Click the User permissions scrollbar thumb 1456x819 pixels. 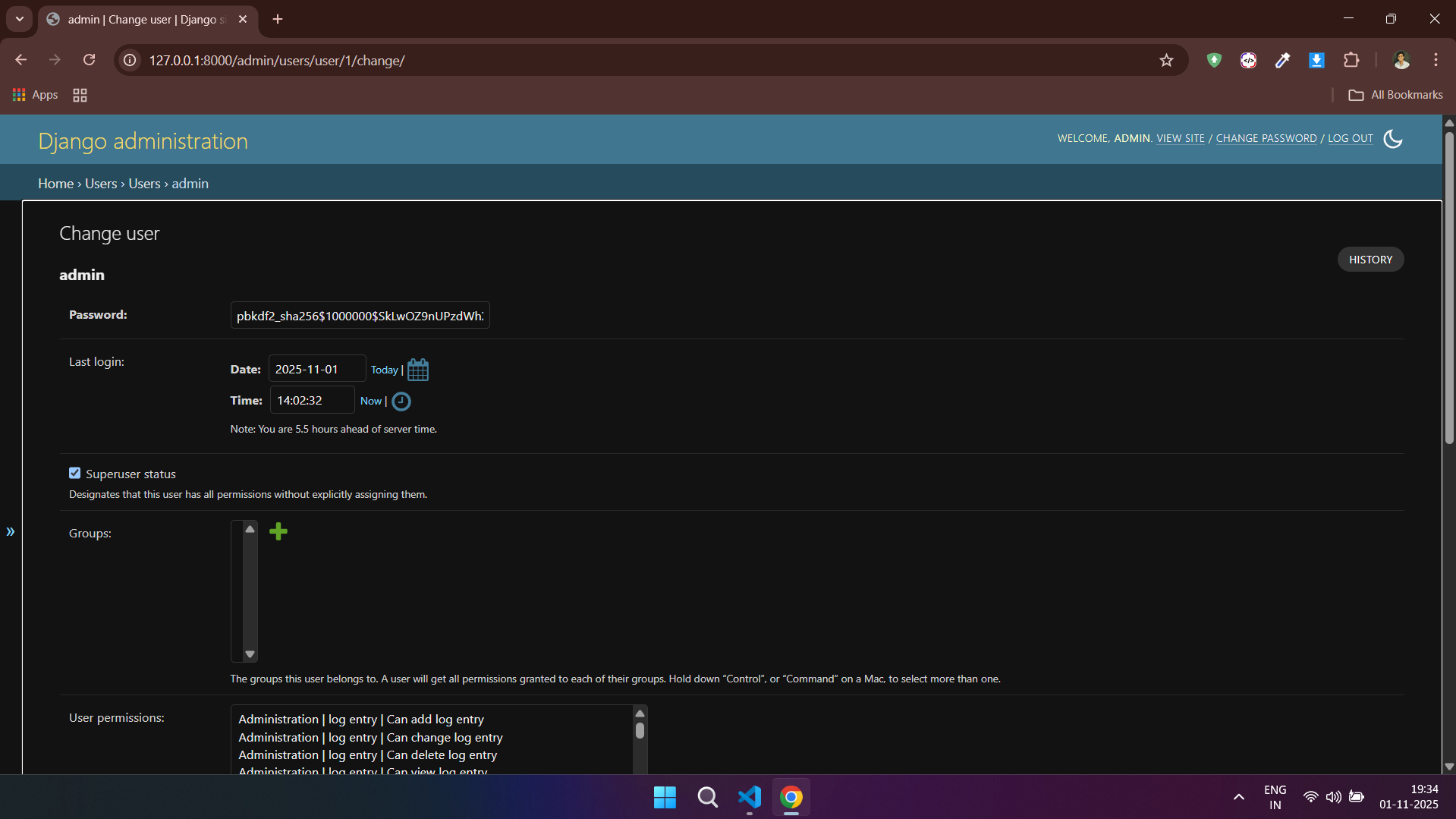coord(640,730)
